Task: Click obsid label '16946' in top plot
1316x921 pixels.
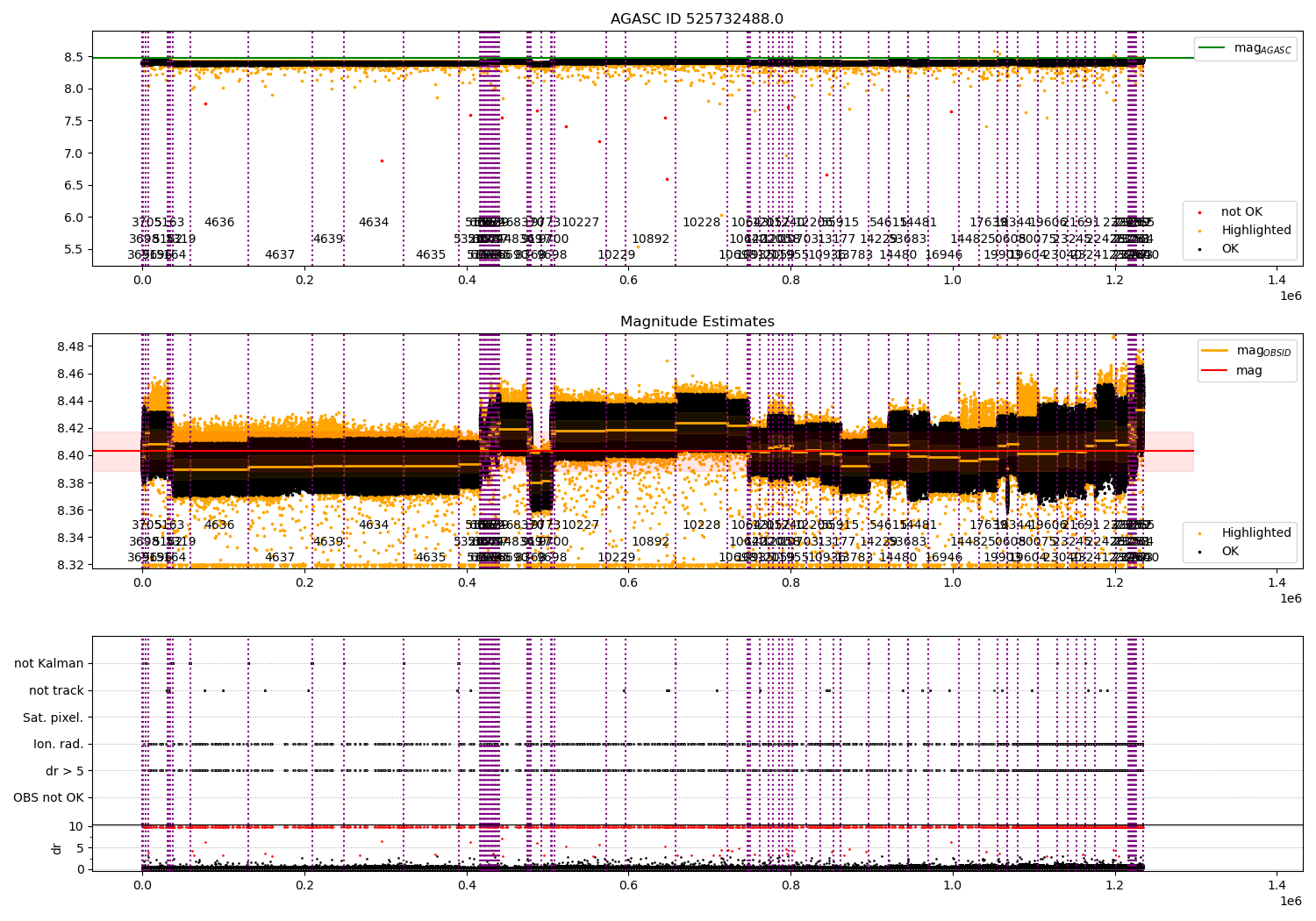Action: pyautogui.click(x=944, y=255)
